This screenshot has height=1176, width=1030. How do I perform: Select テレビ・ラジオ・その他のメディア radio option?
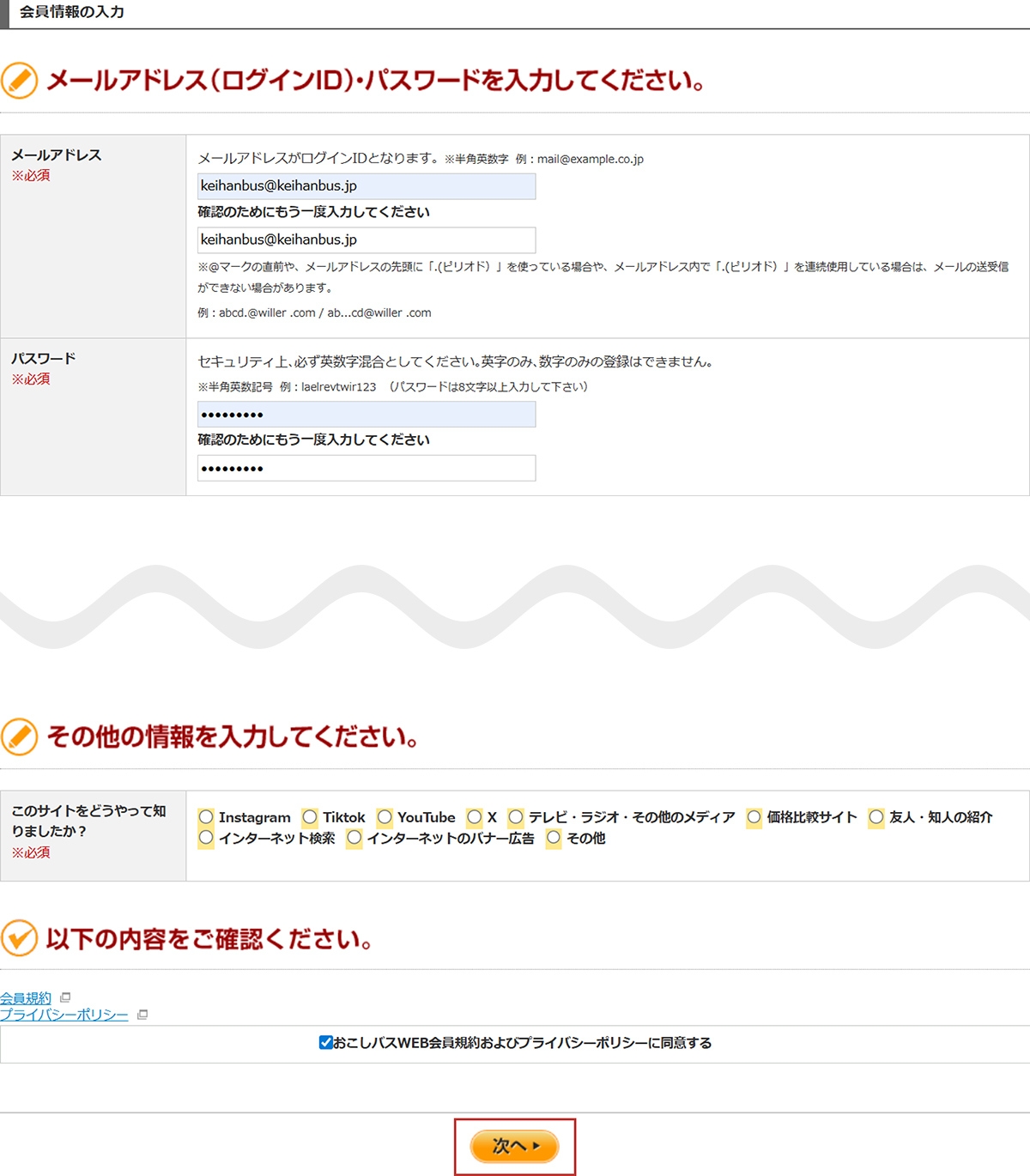(516, 817)
